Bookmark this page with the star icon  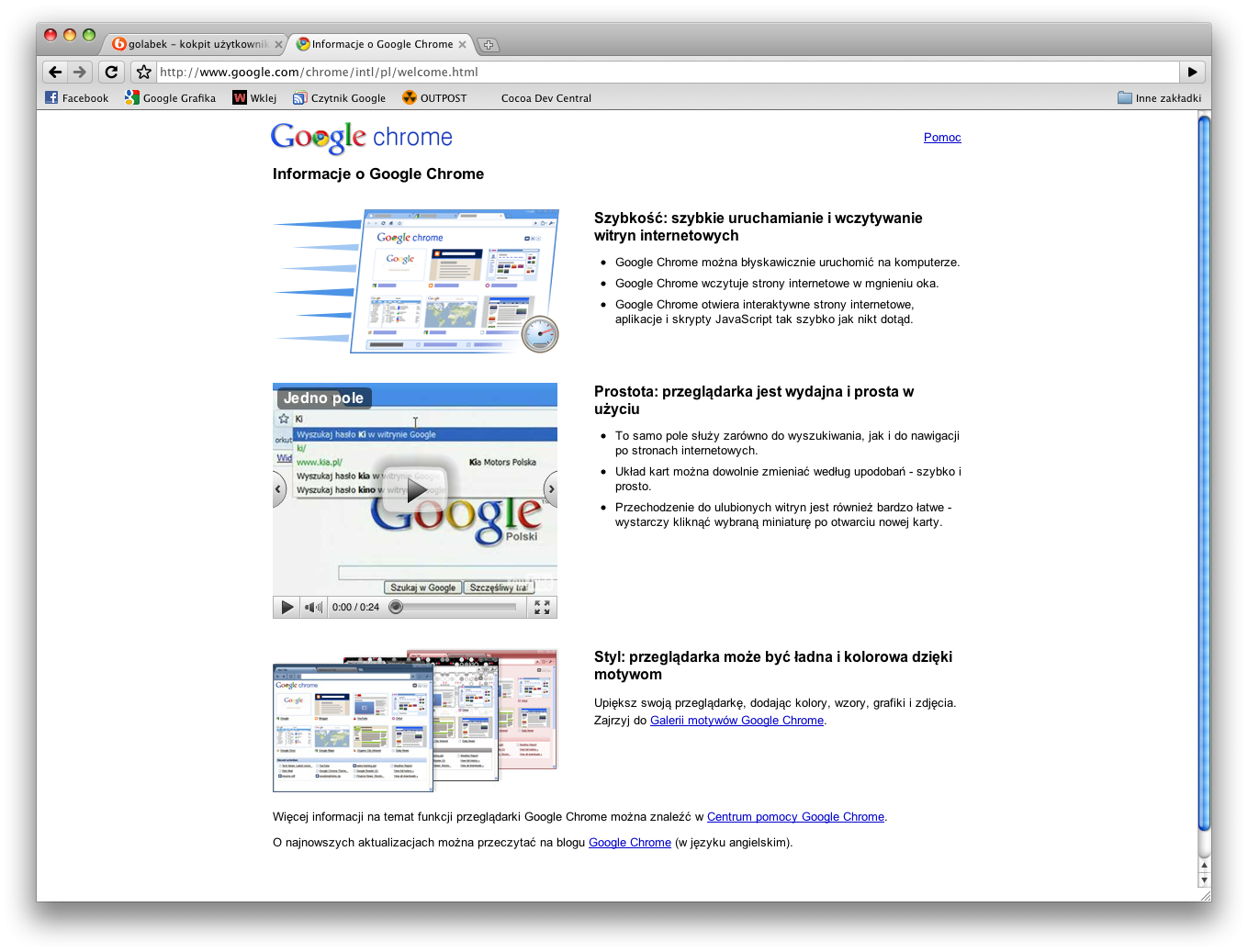[143, 72]
